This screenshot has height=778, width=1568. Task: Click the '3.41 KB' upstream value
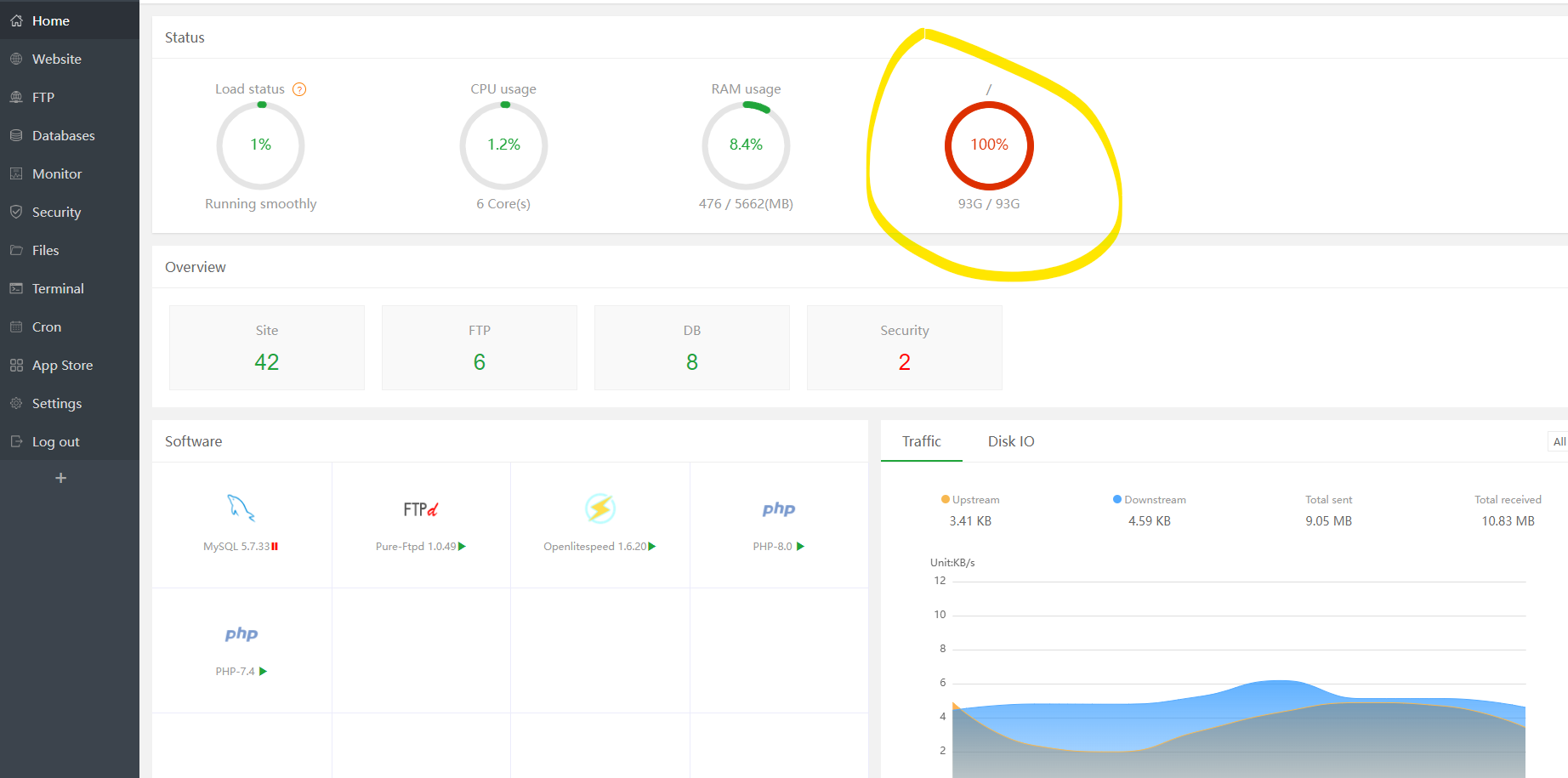(970, 521)
